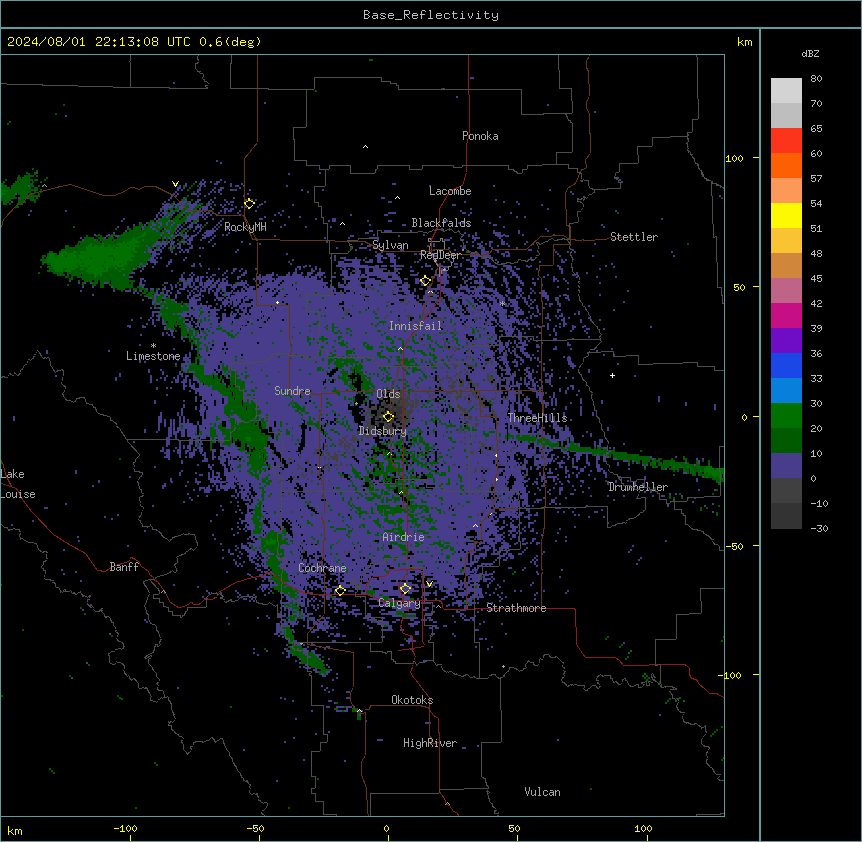This screenshot has height=842, width=862.
Task: Click the -100 tick label on bottom axis
Action: 125,828
